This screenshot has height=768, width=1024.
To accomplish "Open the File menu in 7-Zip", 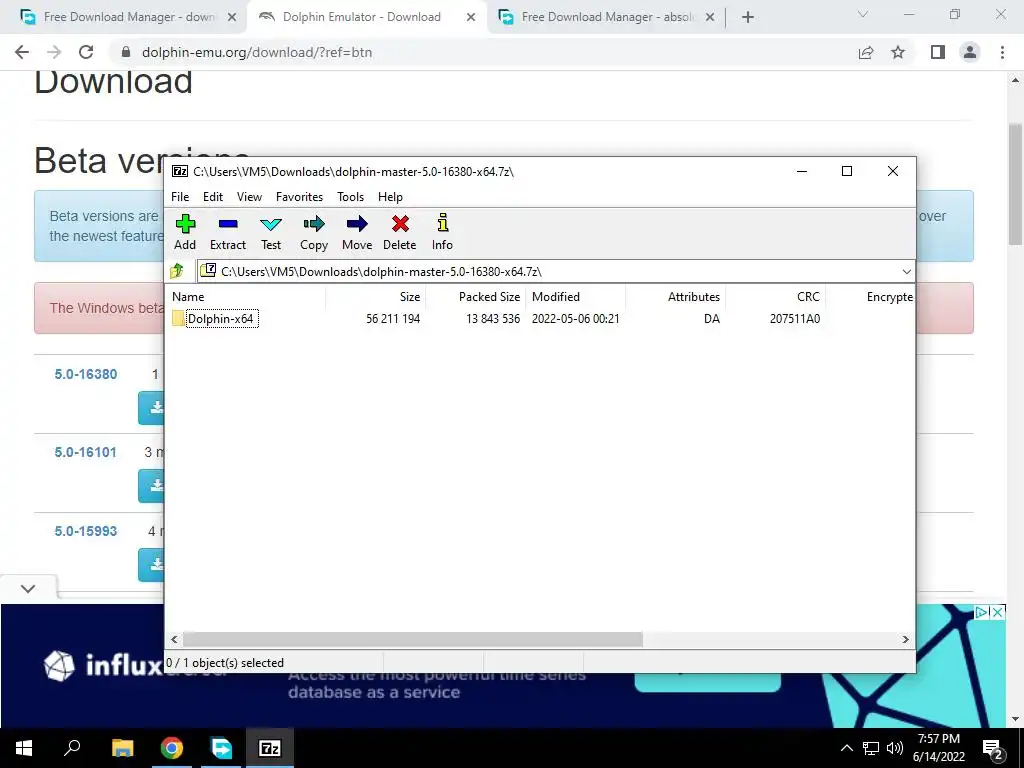I will pos(180,197).
